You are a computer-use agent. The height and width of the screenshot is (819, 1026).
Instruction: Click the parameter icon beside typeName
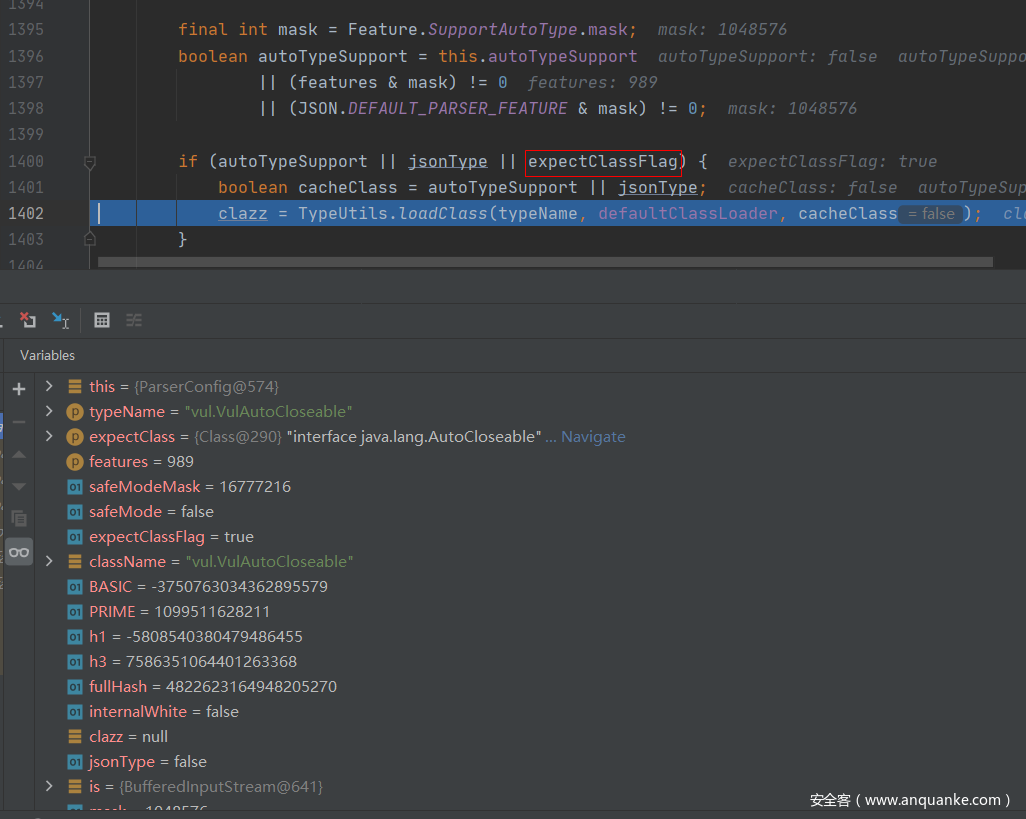coord(75,412)
